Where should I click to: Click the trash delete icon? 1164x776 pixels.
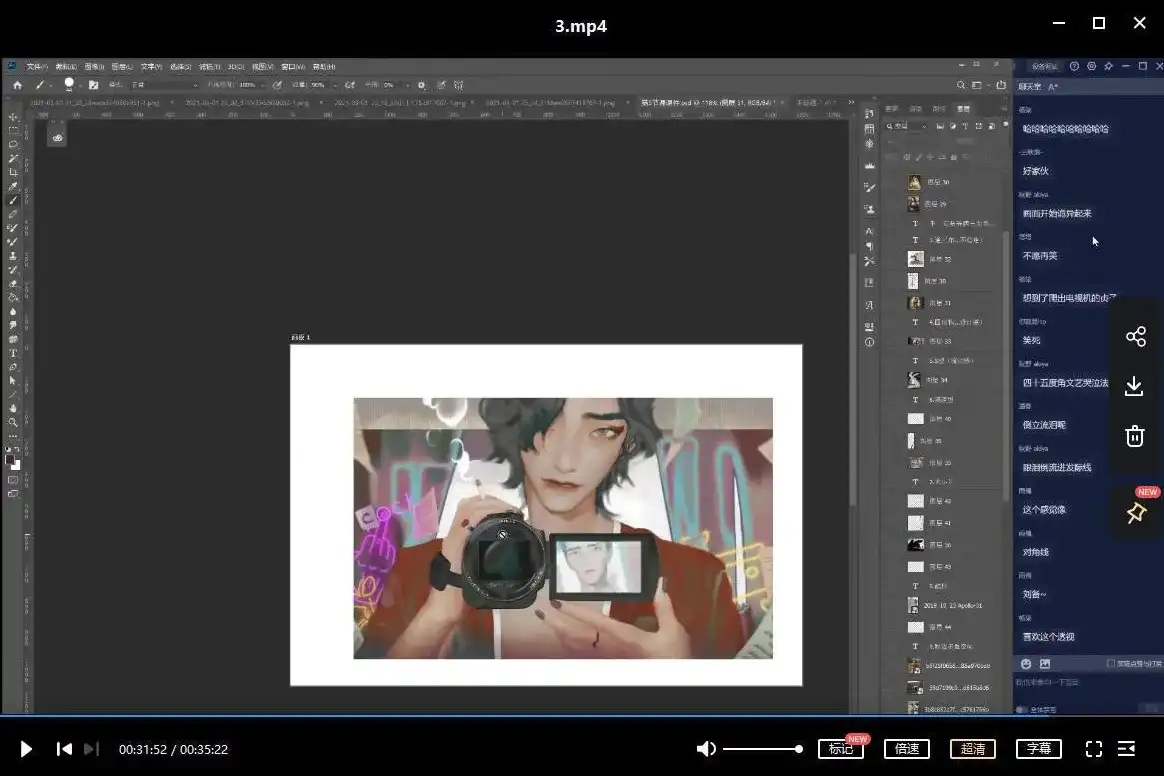coord(1134,436)
